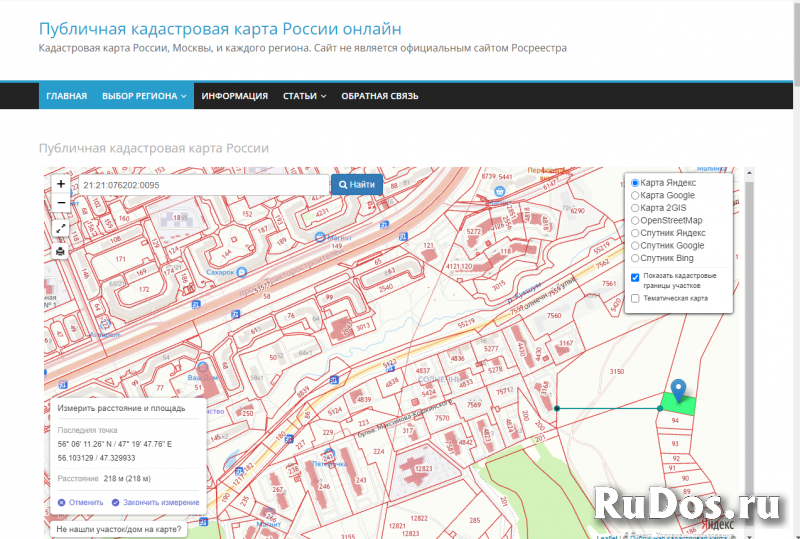Switch to OpenStreetMap layer
The image size is (800, 539).
click(x=635, y=220)
